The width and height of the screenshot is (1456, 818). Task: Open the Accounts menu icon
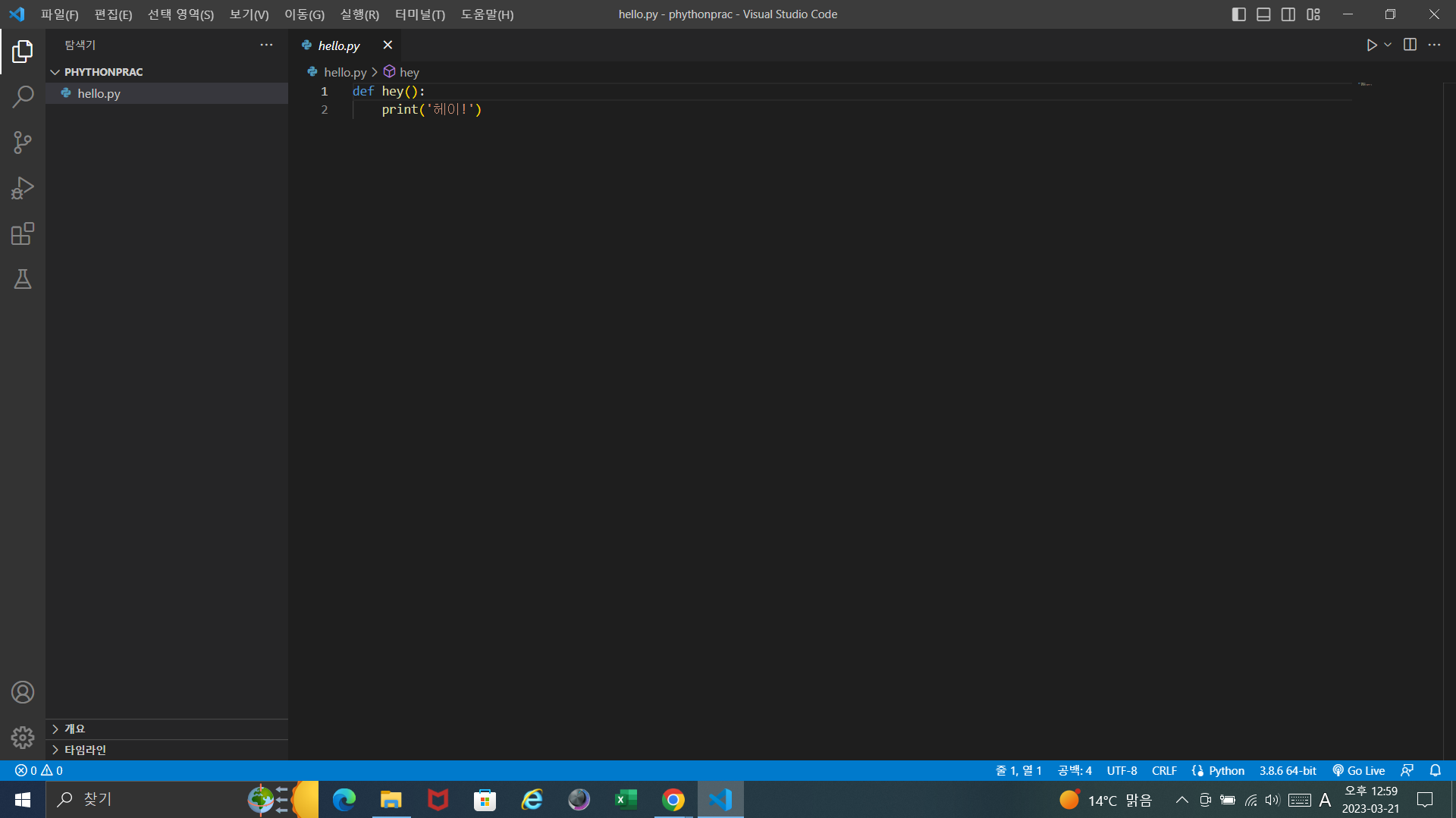click(23, 692)
